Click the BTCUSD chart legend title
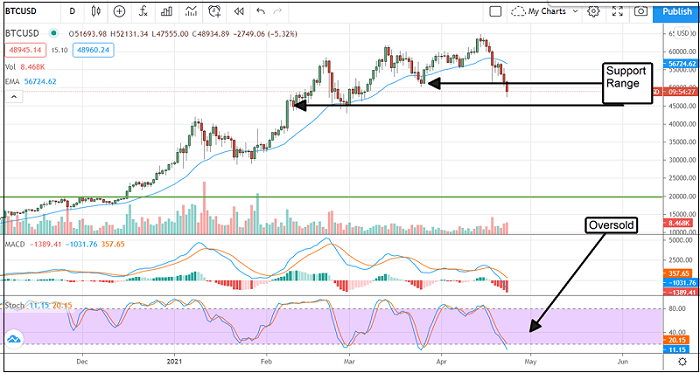Image resolution: width=700 pixels, height=373 pixels. 22,33
